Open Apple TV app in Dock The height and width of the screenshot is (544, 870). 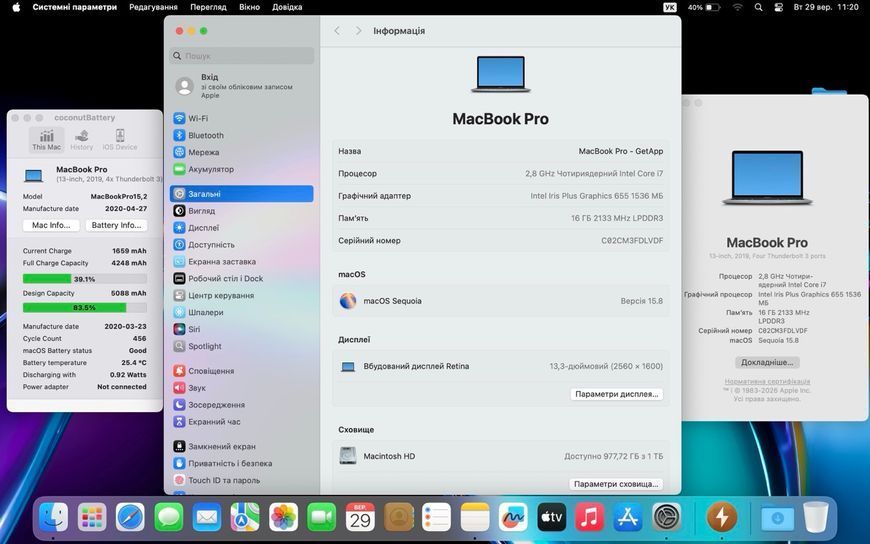[x=552, y=517]
